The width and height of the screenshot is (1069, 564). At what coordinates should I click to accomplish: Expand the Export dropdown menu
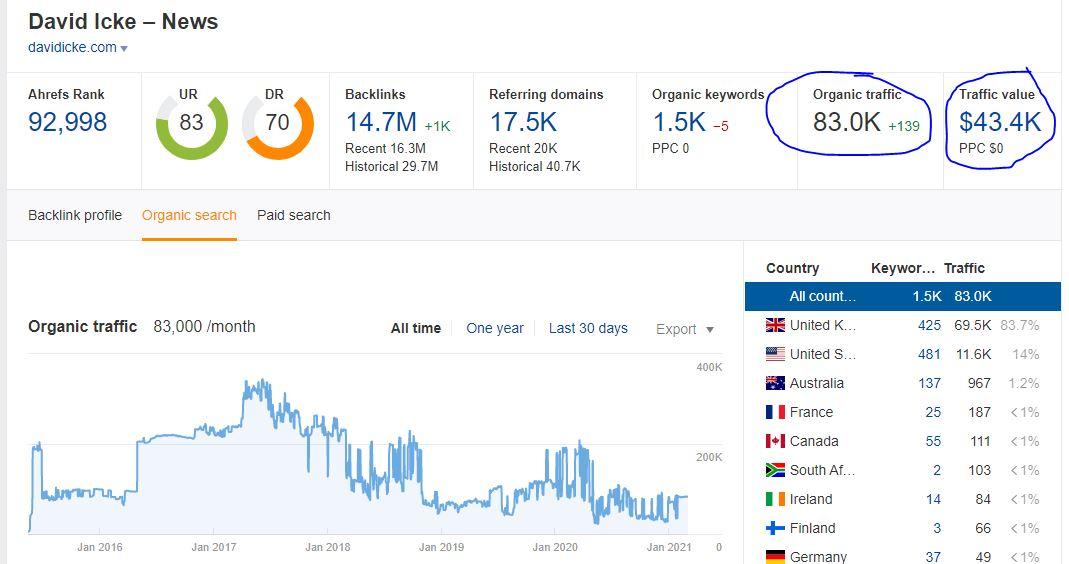point(685,329)
